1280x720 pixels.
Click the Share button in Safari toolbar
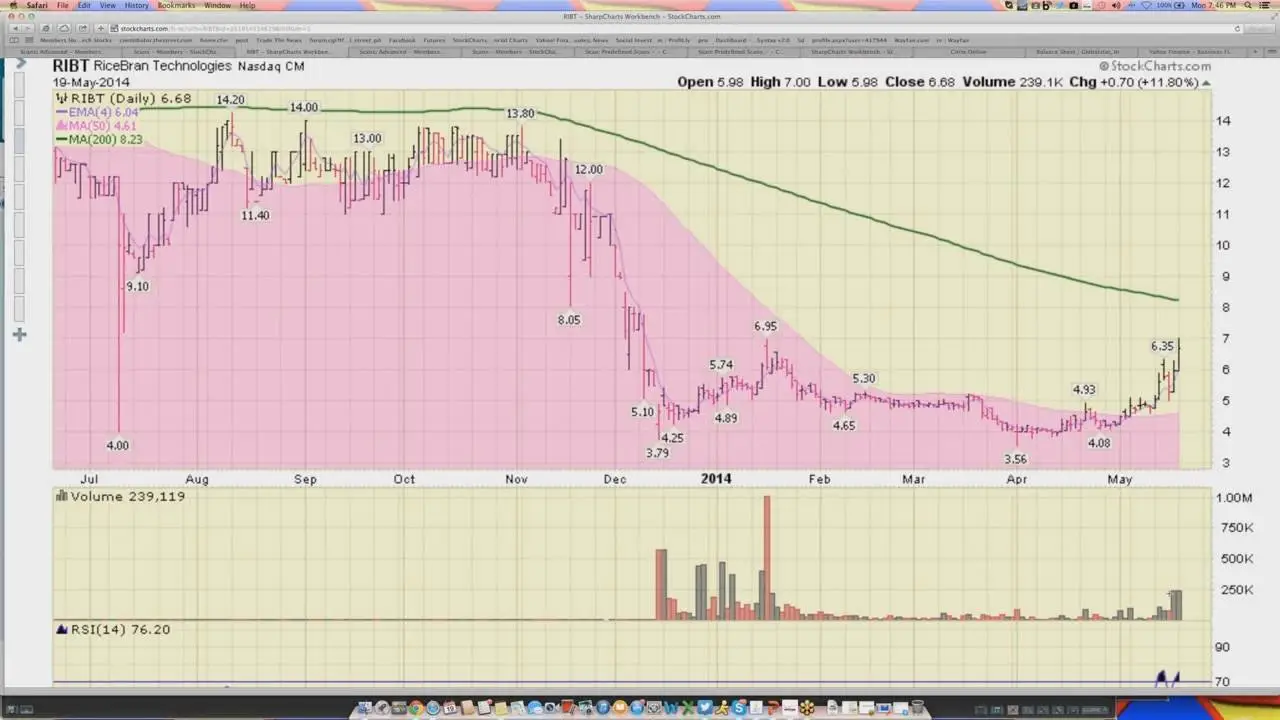point(83,28)
